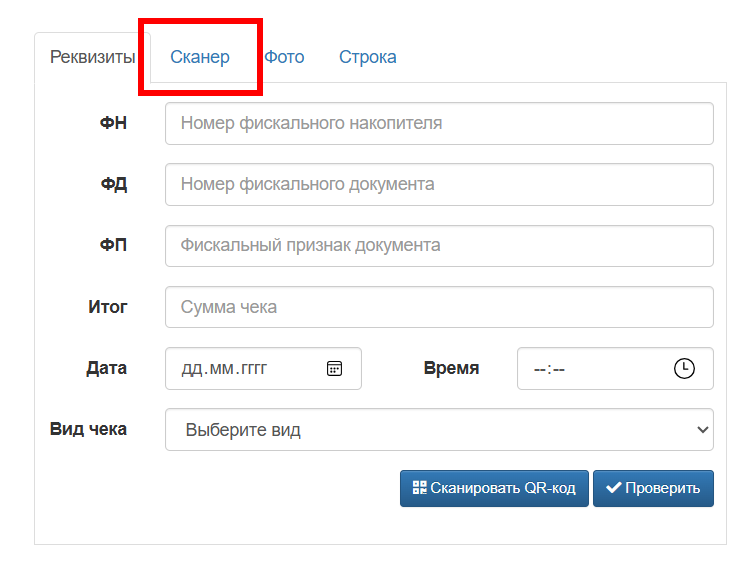Click into the Сумма чека field
Screen dimensions: 755x568
(438, 307)
